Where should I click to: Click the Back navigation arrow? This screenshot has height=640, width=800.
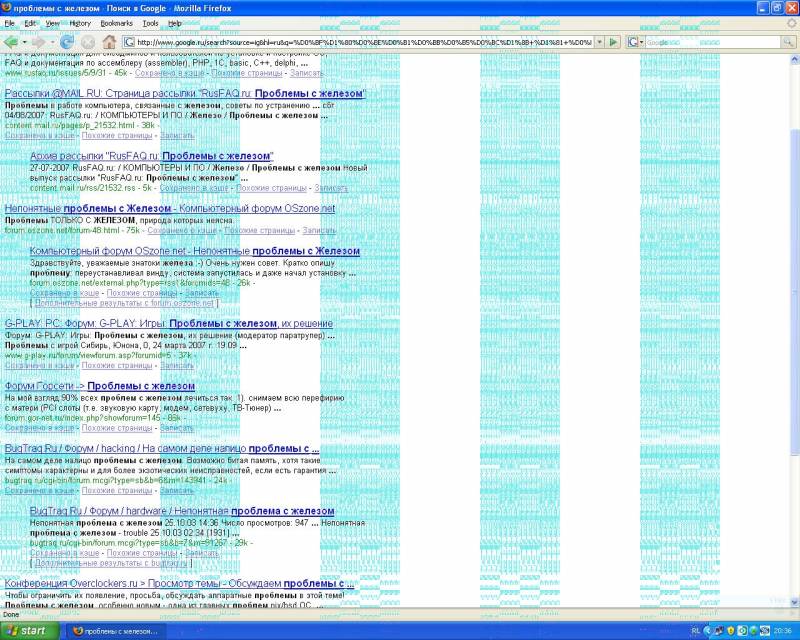11,42
